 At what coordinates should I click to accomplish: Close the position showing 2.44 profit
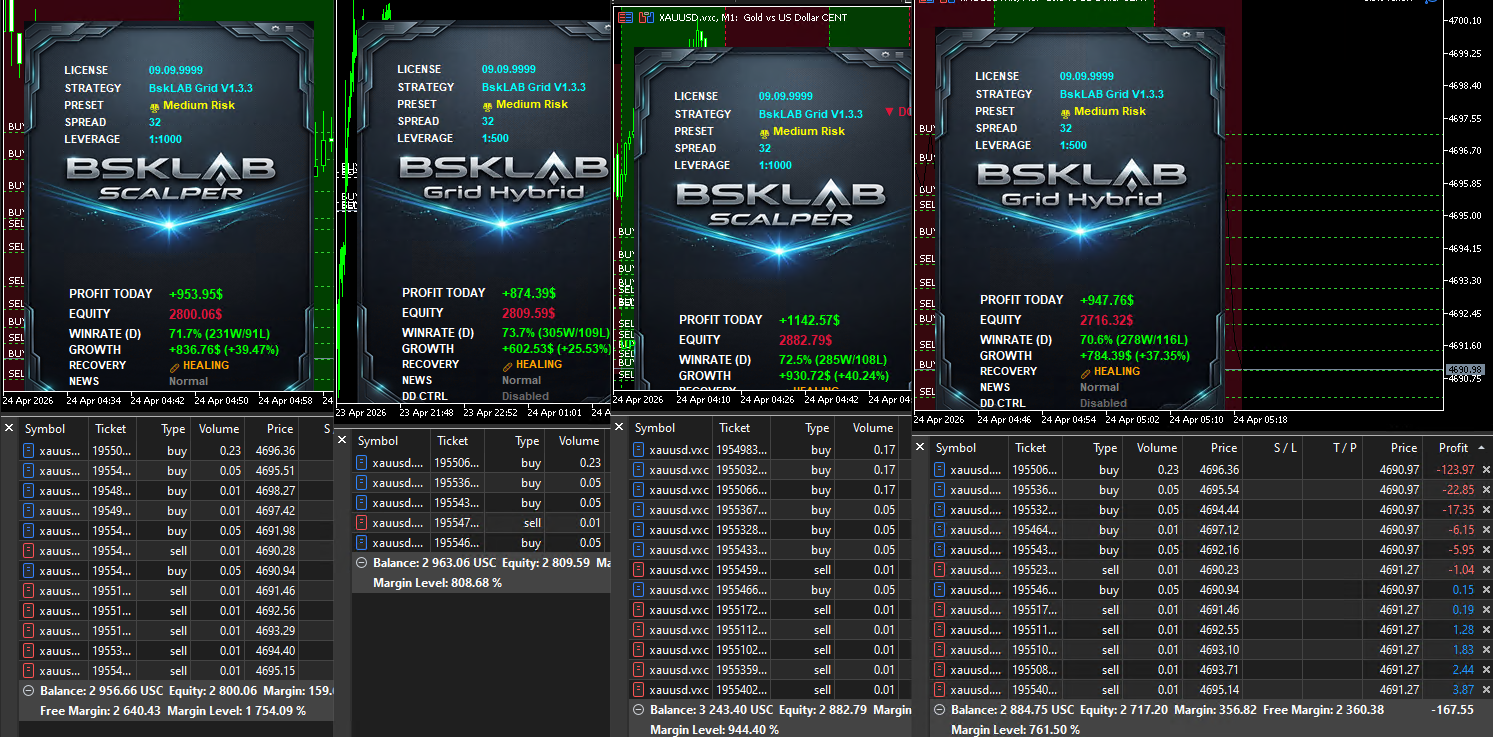coord(1485,670)
